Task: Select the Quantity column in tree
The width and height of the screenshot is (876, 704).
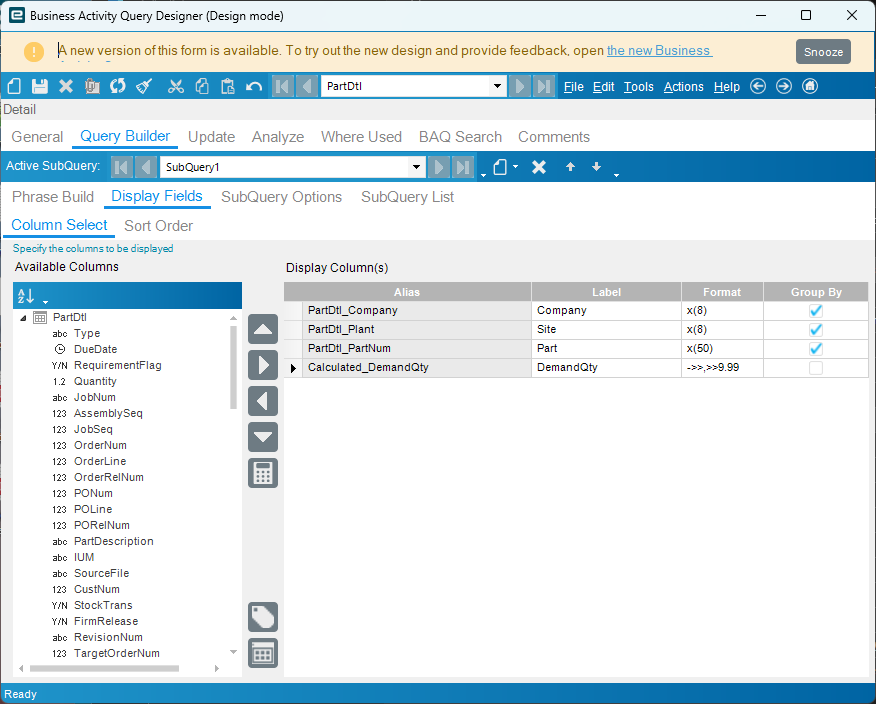Action: click(95, 381)
